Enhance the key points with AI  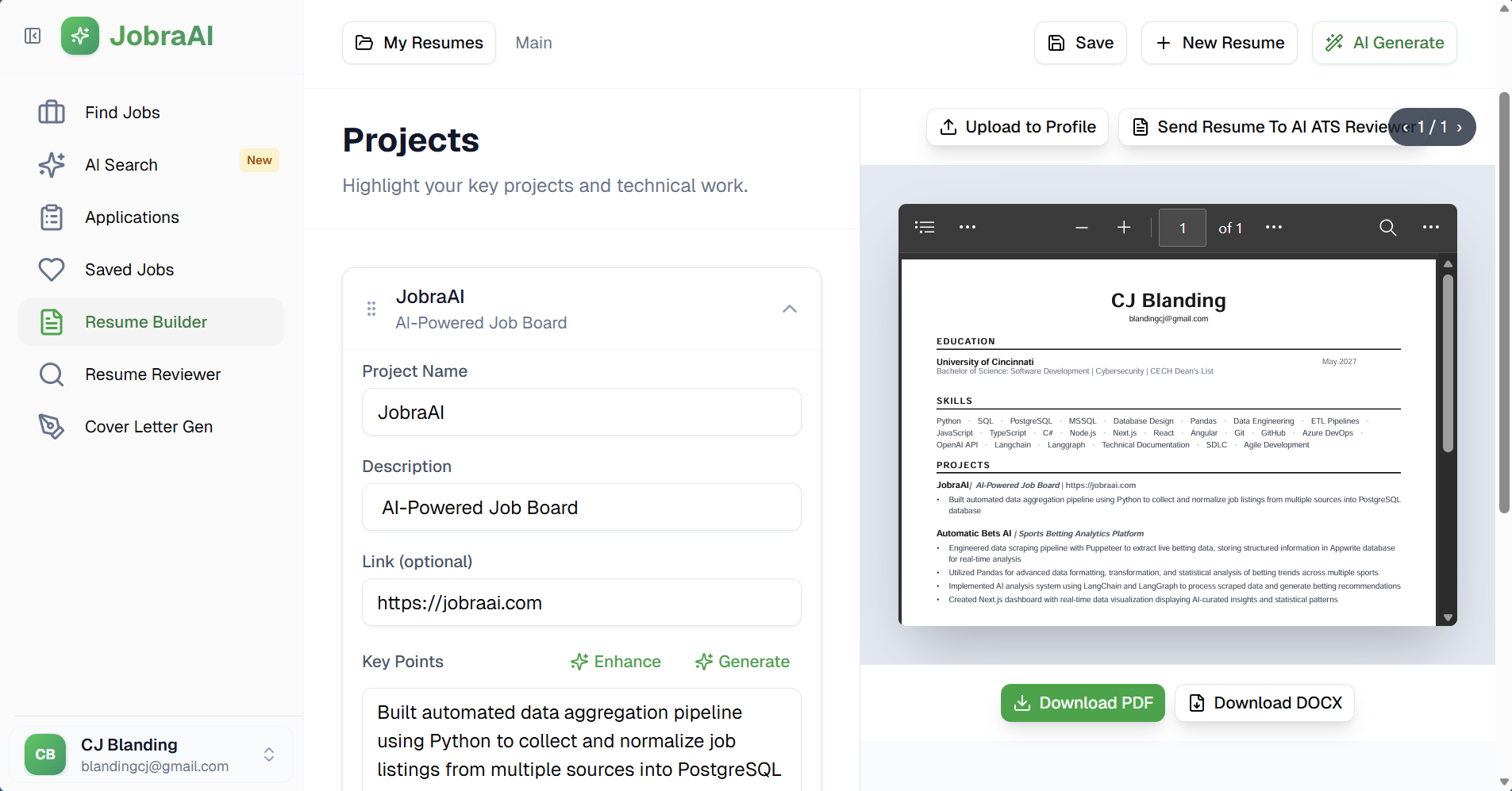pos(616,662)
